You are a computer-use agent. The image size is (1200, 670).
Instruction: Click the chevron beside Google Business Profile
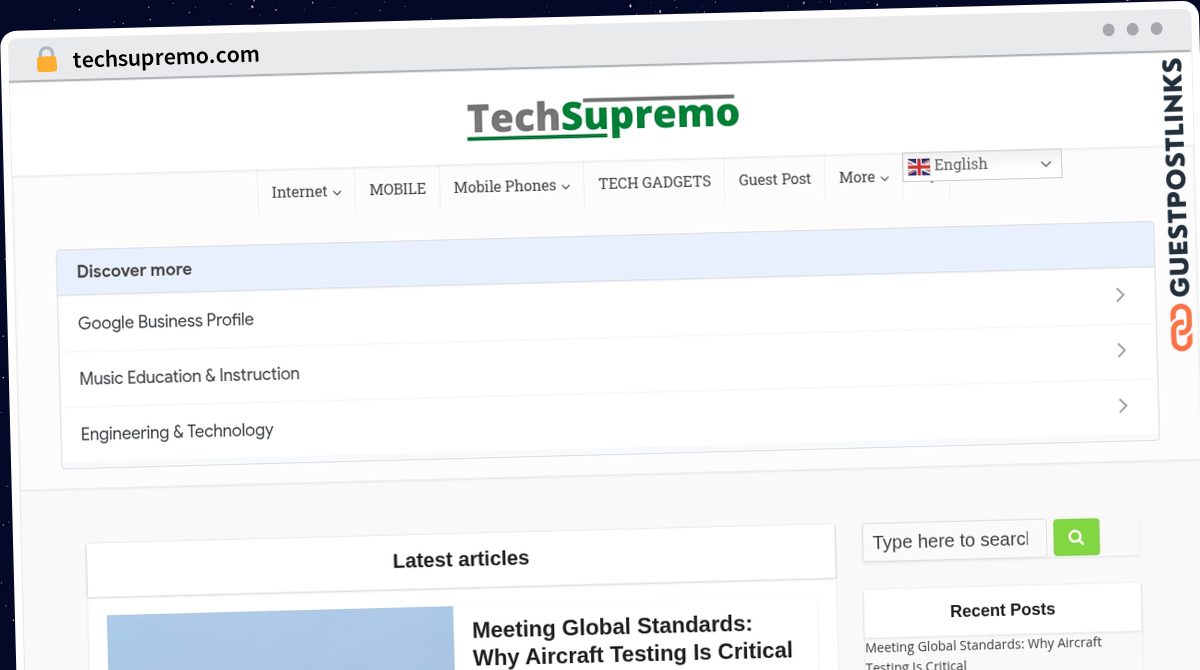(1120, 295)
